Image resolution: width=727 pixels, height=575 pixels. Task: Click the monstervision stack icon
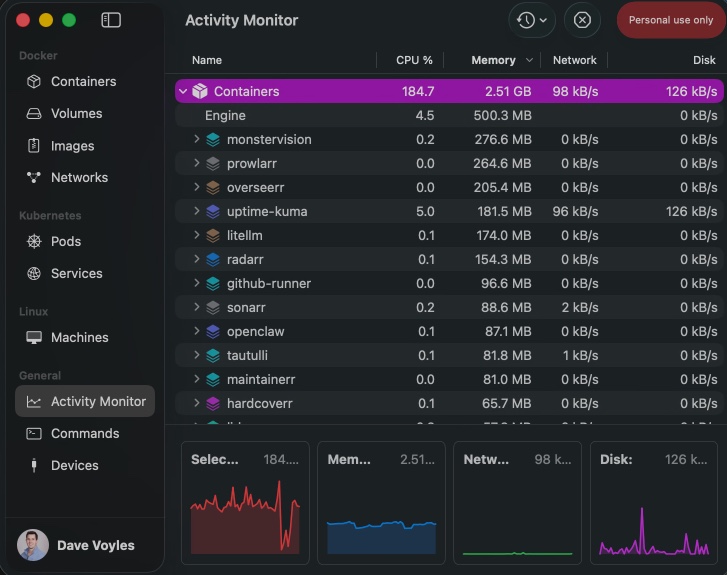pyautogui.click(x=213, y=140)
